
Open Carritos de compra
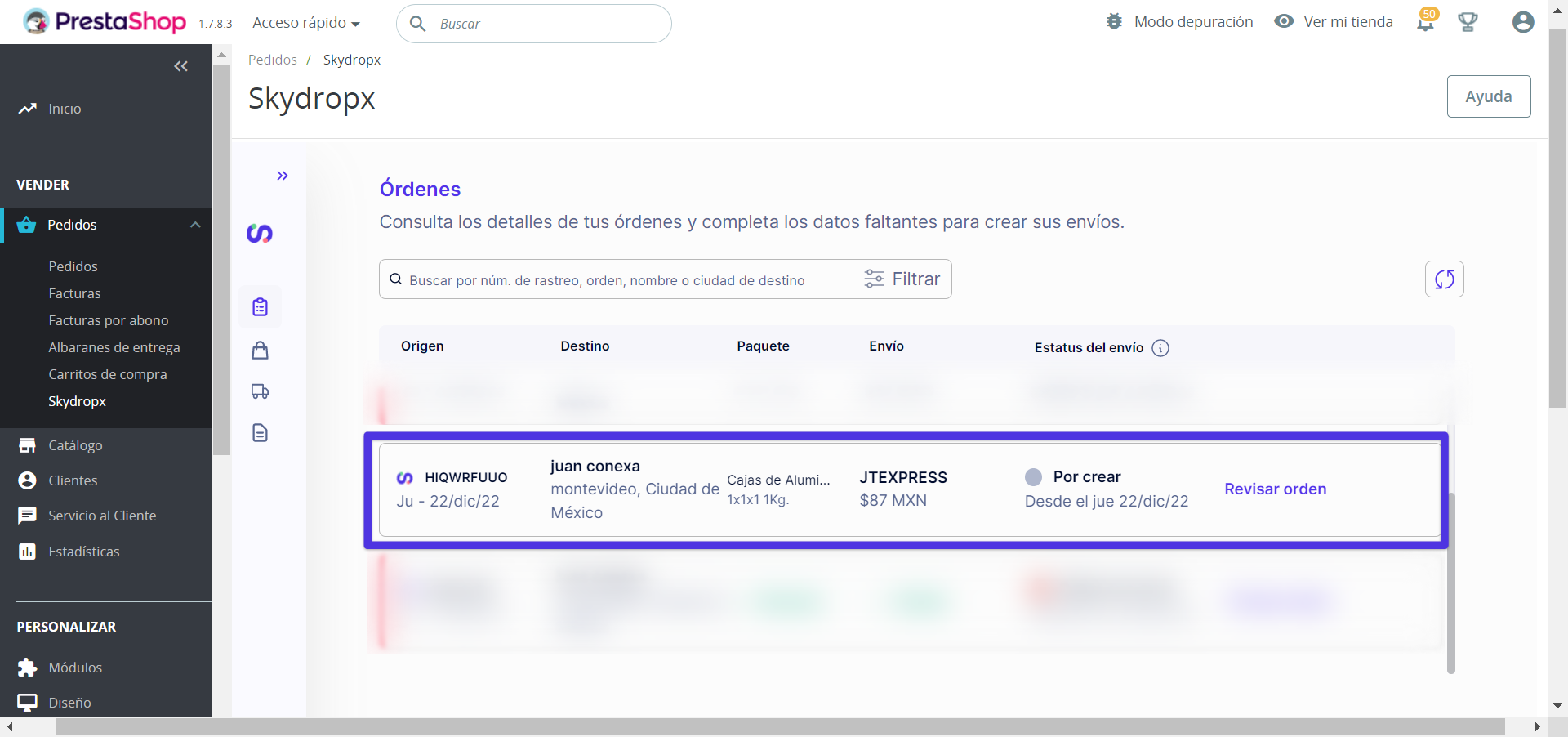tap(108, 374)
